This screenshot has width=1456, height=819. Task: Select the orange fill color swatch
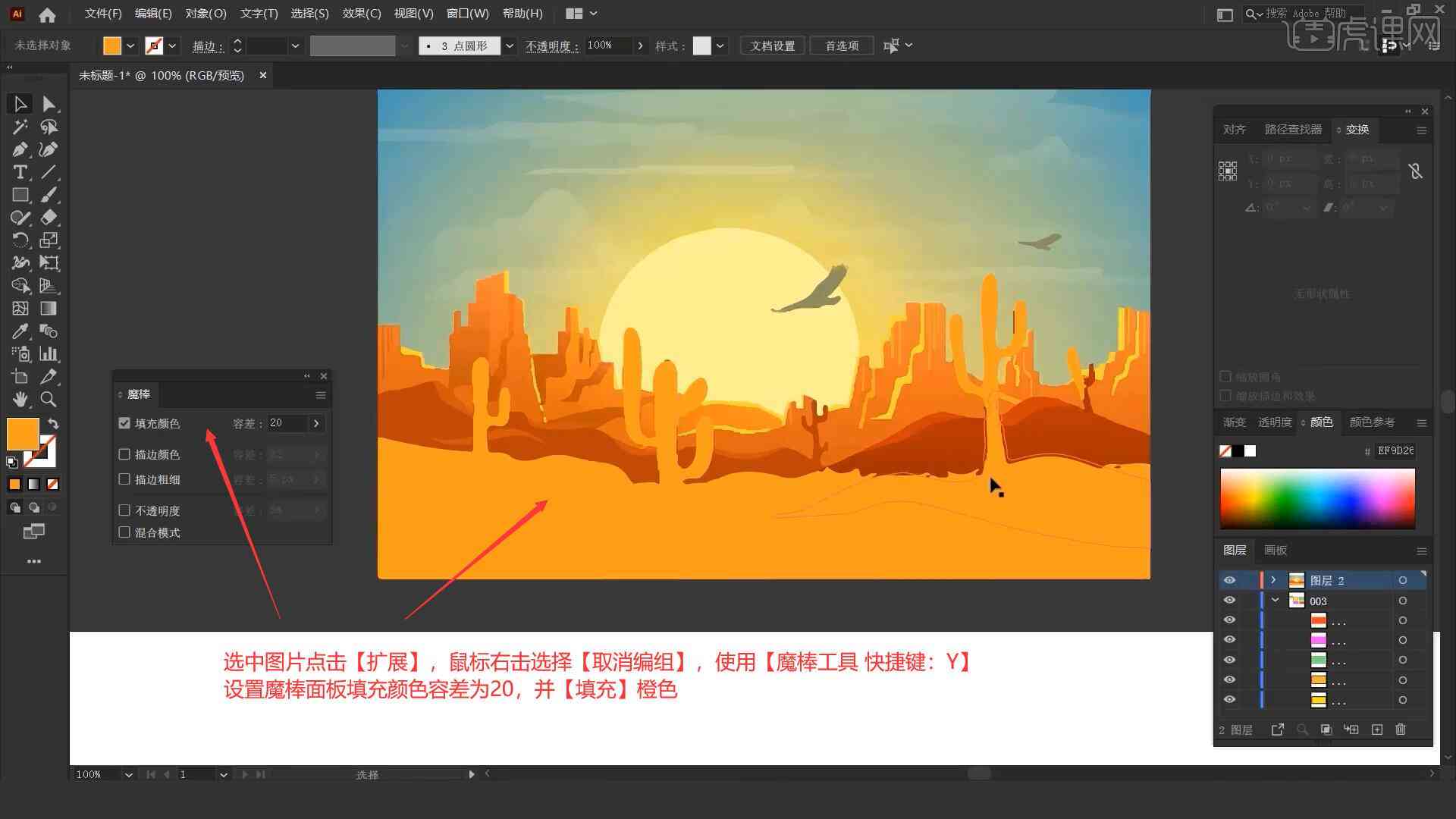(22, 432)
